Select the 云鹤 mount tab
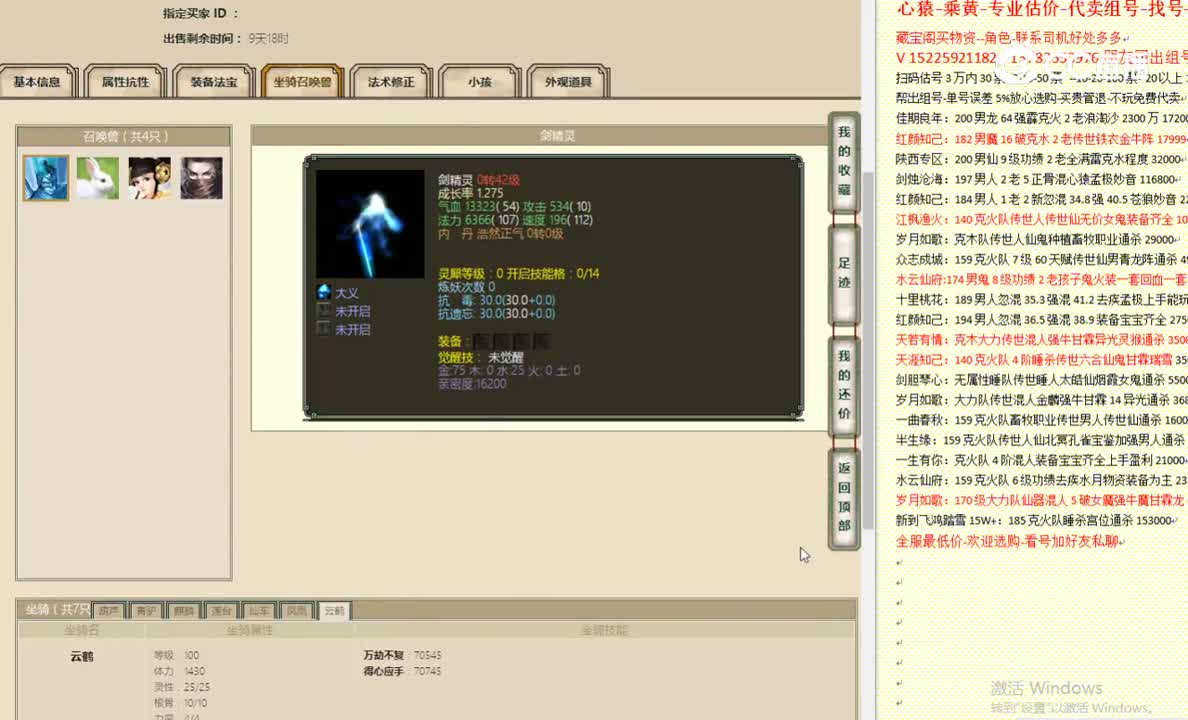The image size is (1188, 720). pyautogui.click(x=334, y=611)
